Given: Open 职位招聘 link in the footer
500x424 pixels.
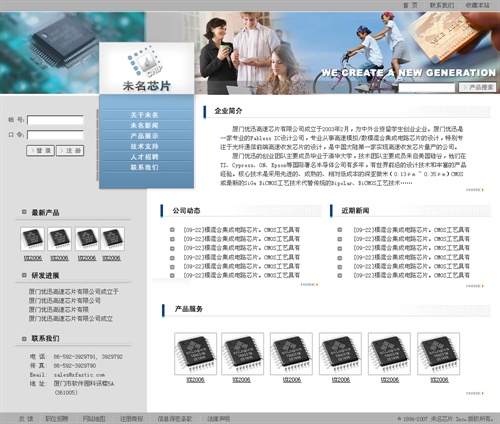Looking at the screenshot, I should tap(57, 419).
